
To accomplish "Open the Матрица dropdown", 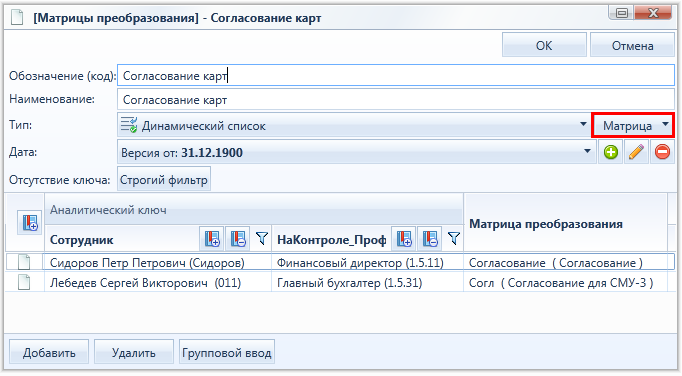I will pos(633,125).
